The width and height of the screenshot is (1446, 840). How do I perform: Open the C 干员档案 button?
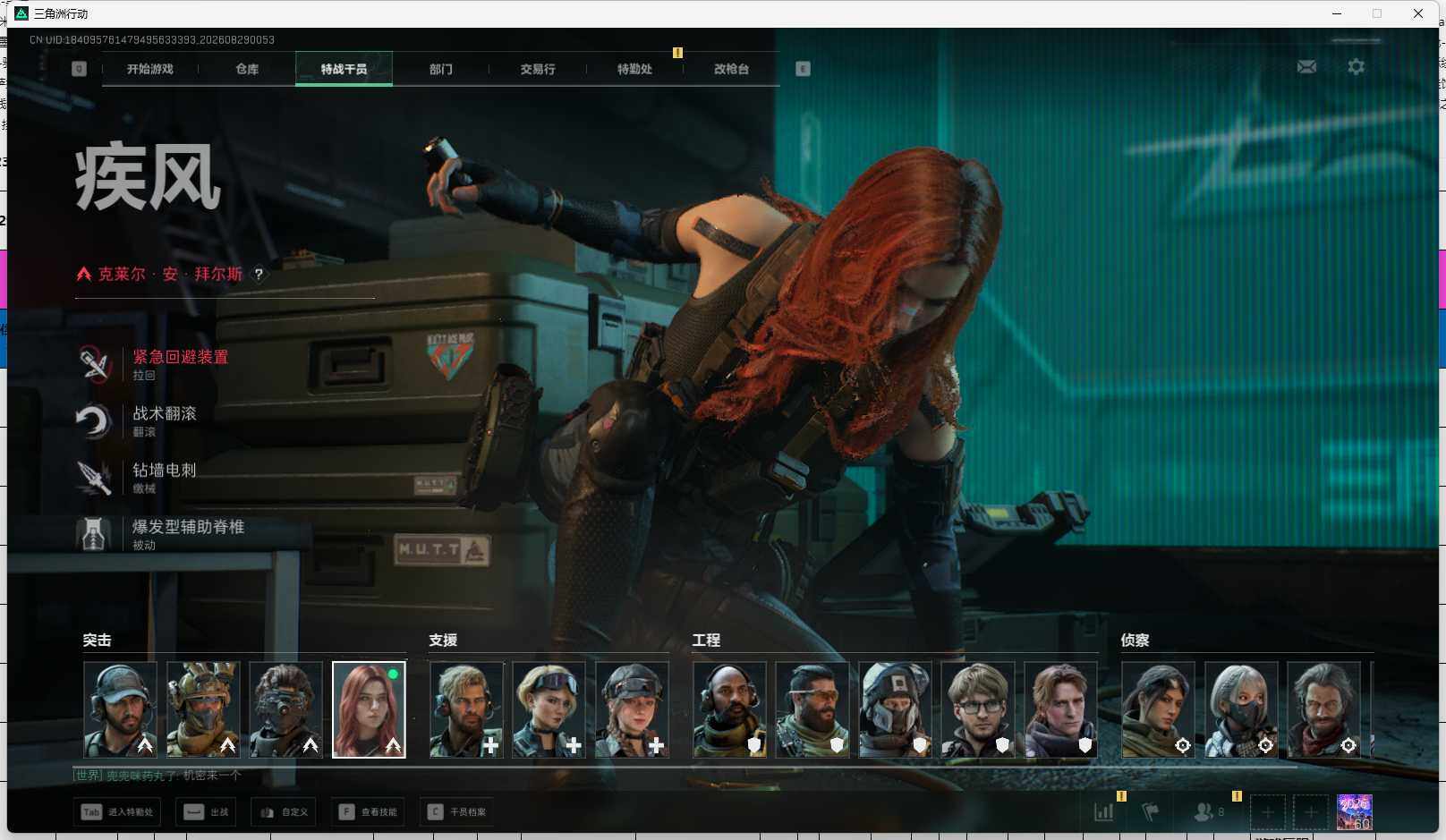click(456, 812)
